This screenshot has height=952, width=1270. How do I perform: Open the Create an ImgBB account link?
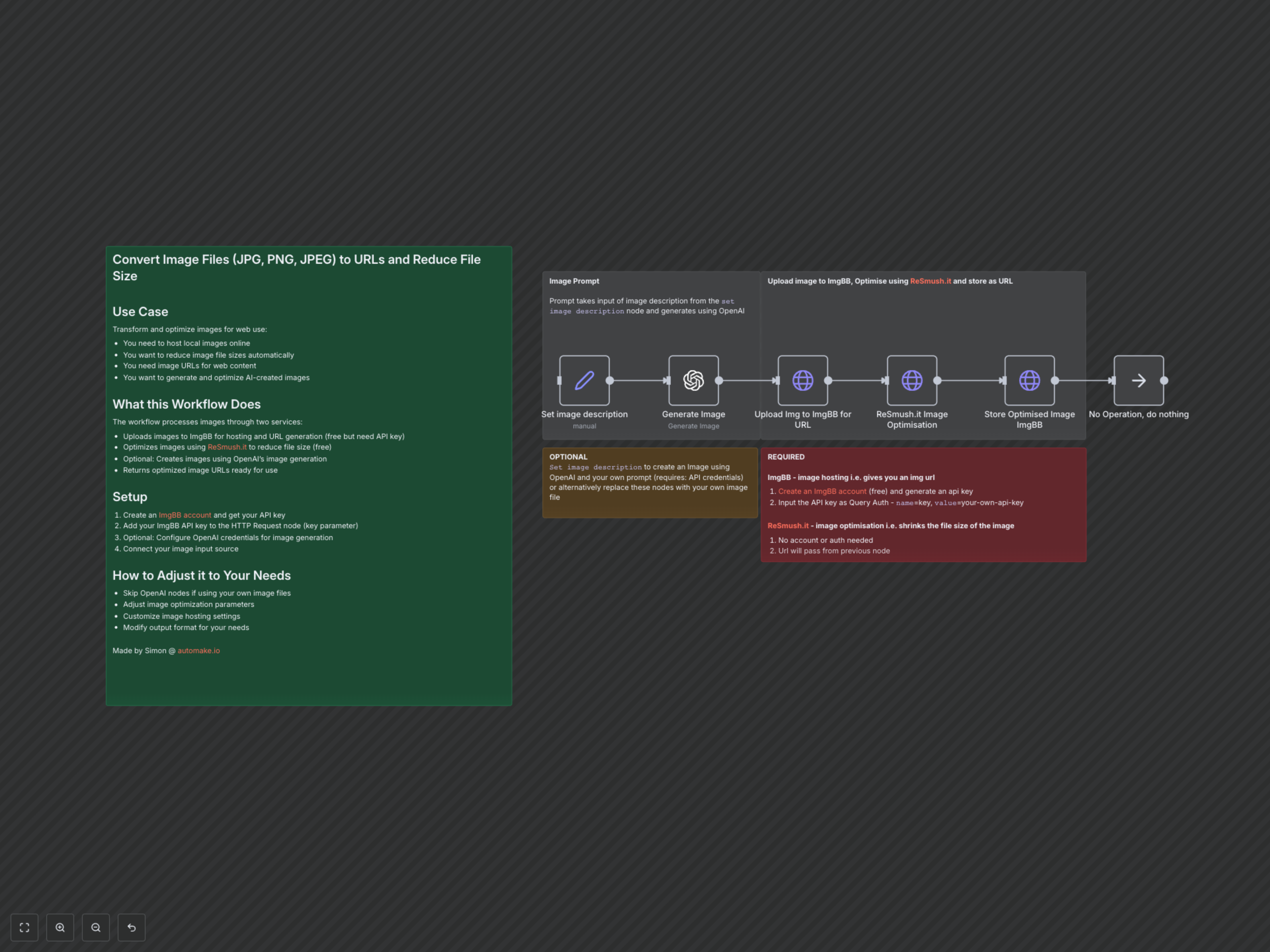(x=822, y=491)
